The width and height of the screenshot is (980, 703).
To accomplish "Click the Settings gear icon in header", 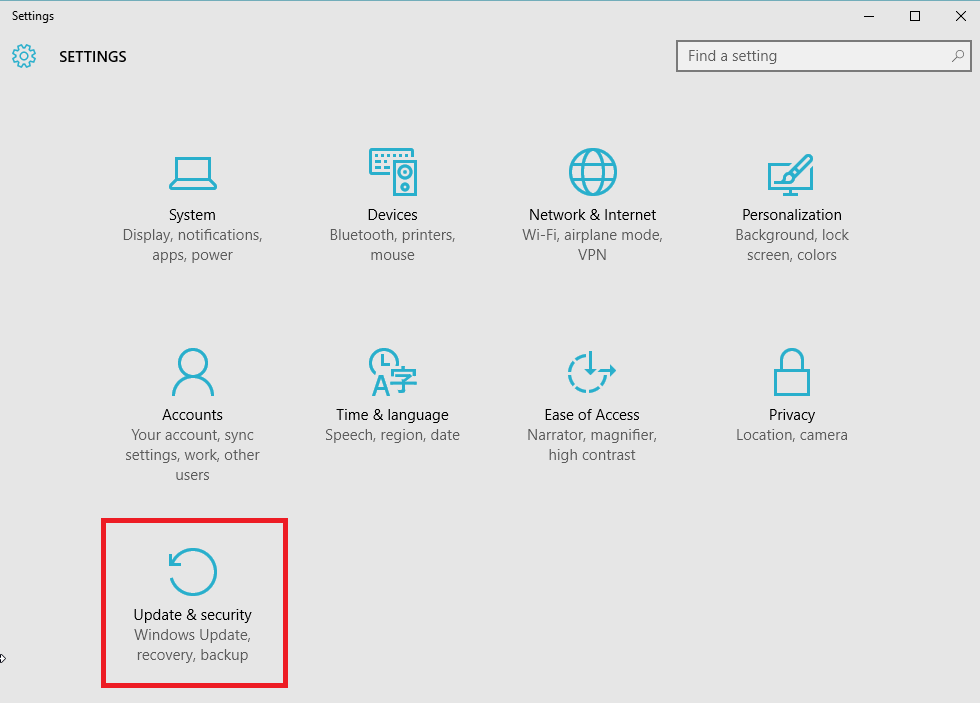I will pyautogui.click(x=24, y=56).
